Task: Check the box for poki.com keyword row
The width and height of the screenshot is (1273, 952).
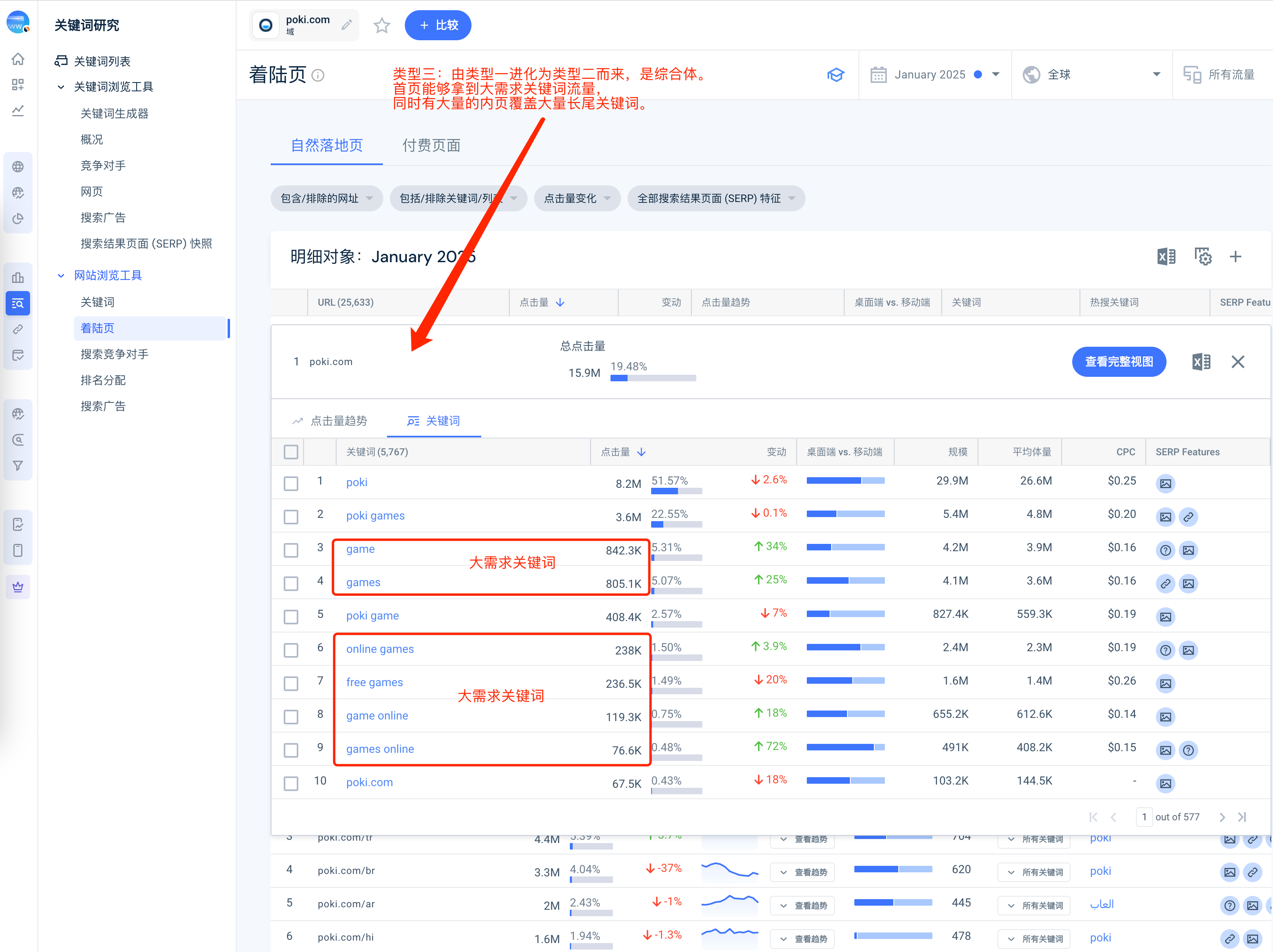Action: [x=291, y=783]
